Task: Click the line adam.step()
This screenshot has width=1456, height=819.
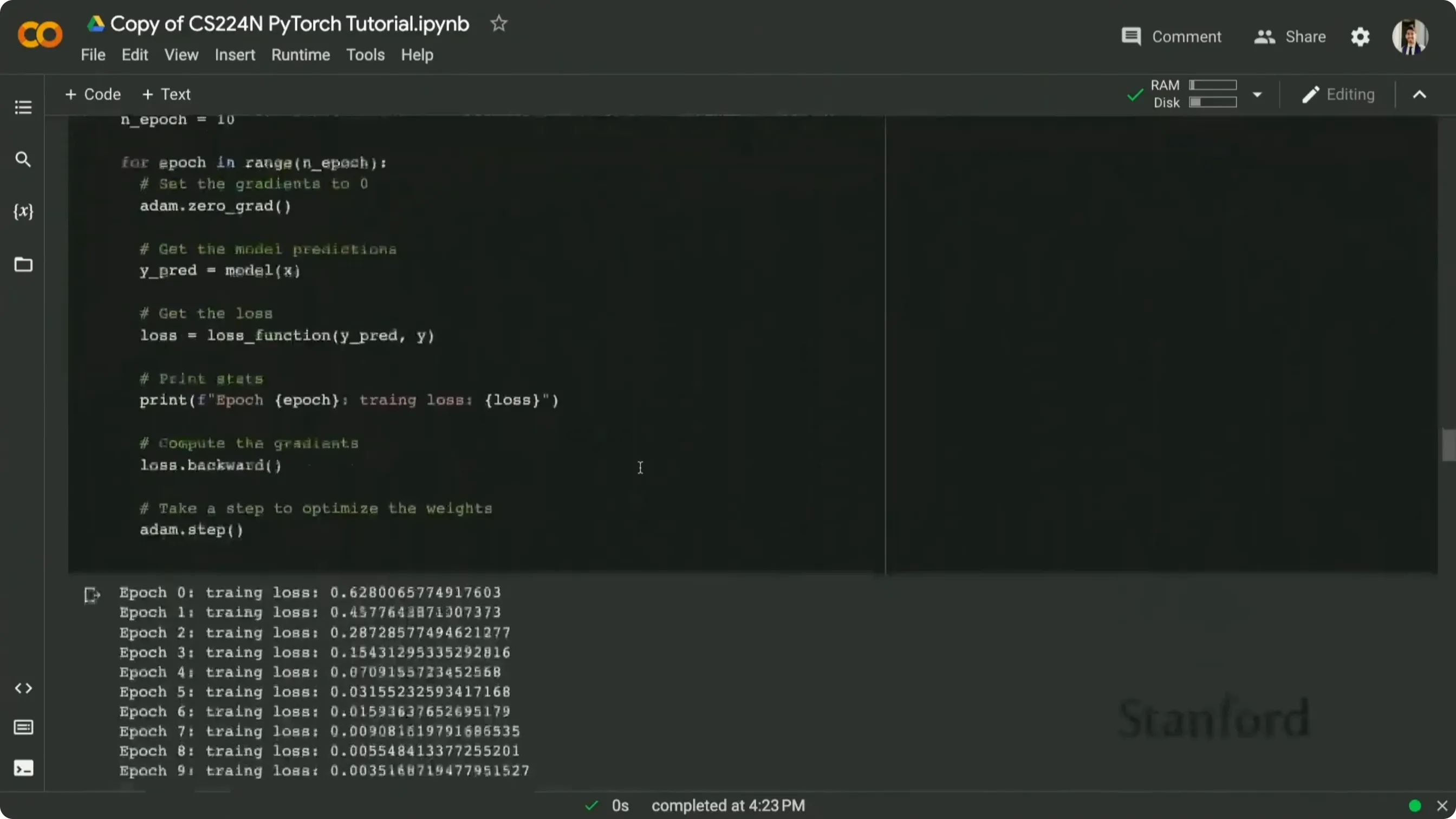Action: [192, 530]
